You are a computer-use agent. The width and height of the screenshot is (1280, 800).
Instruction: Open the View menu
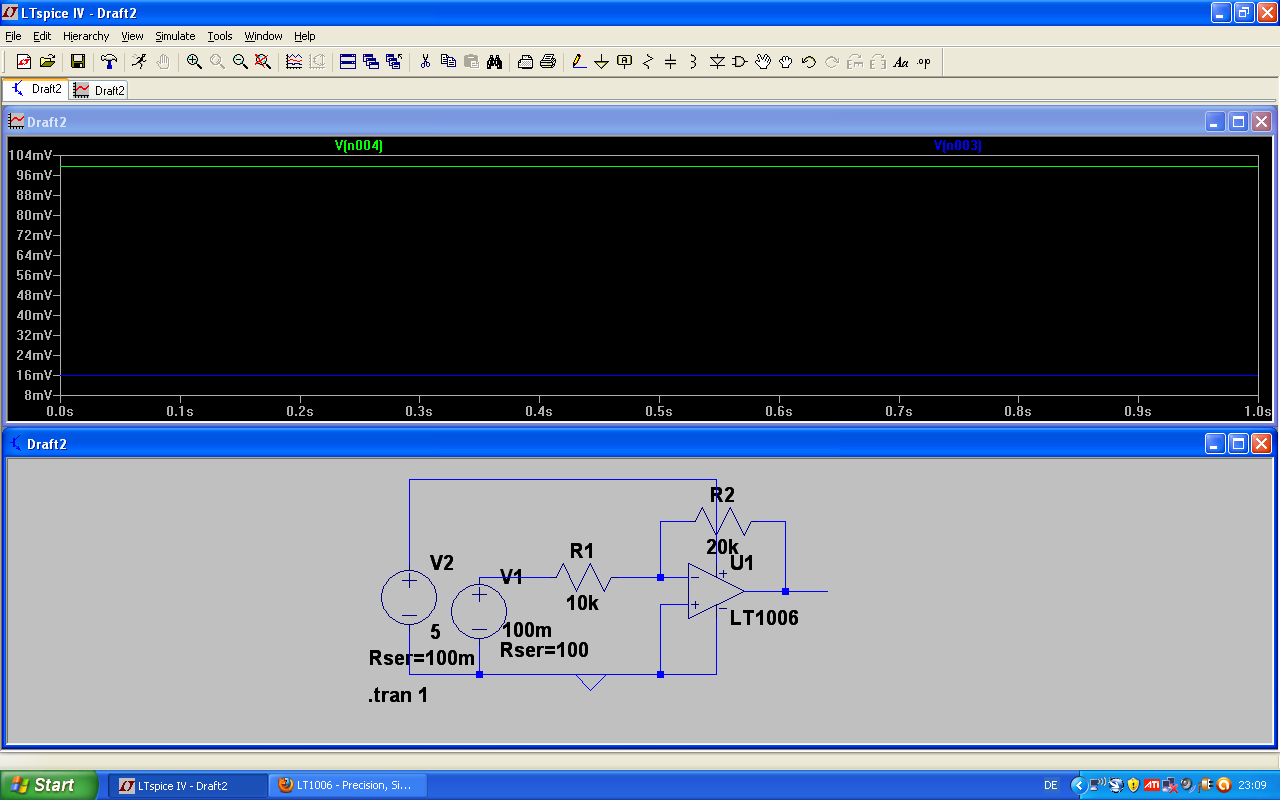coord(132,36)
